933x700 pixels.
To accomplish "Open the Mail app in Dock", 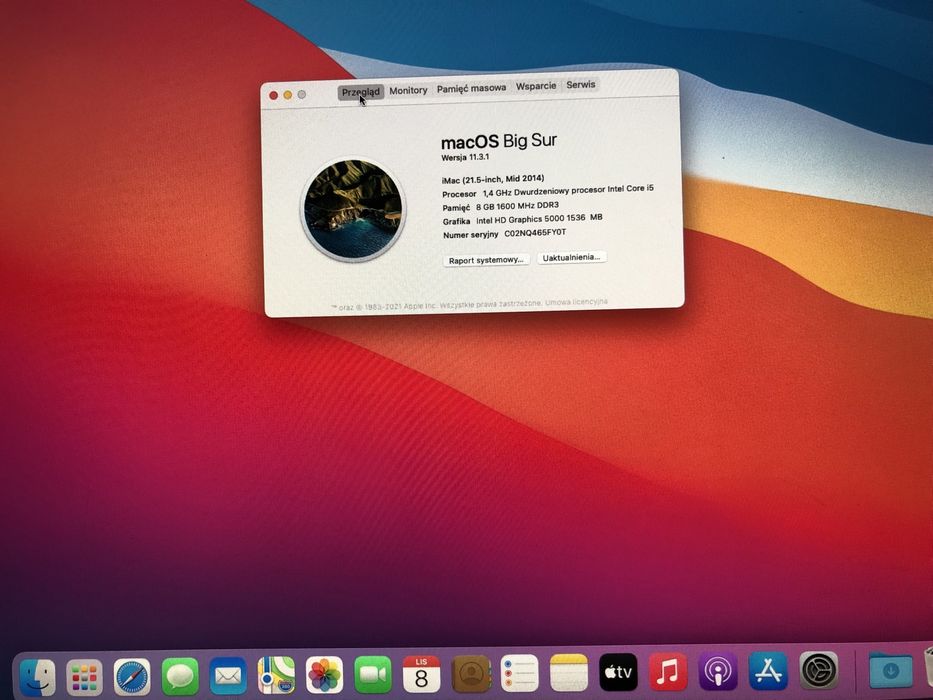I will coord(228,676).
